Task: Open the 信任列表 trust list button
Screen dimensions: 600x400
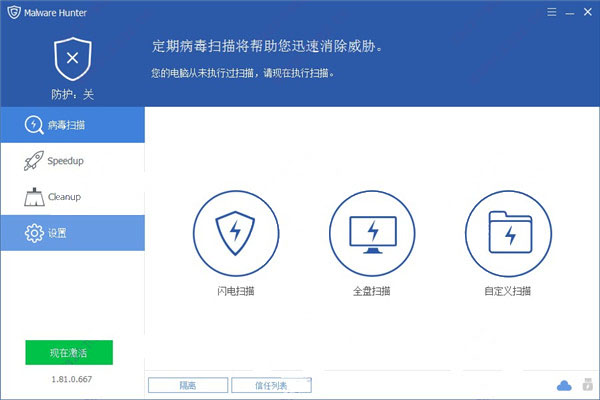Action: pos(271,385)
